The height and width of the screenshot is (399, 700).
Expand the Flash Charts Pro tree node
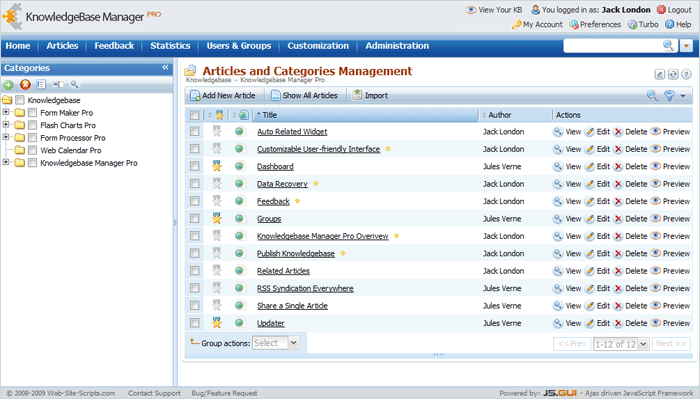click(x=6, y=125)
